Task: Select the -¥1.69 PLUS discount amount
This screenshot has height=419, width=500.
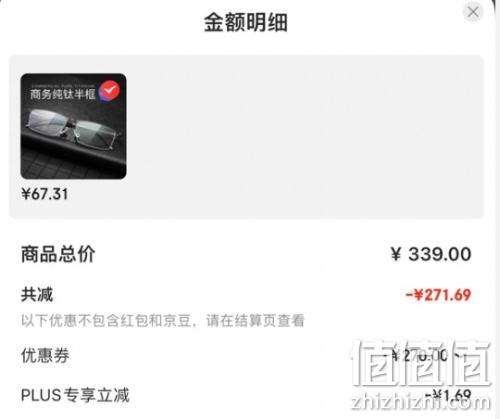Action: [x=448, y=395]
